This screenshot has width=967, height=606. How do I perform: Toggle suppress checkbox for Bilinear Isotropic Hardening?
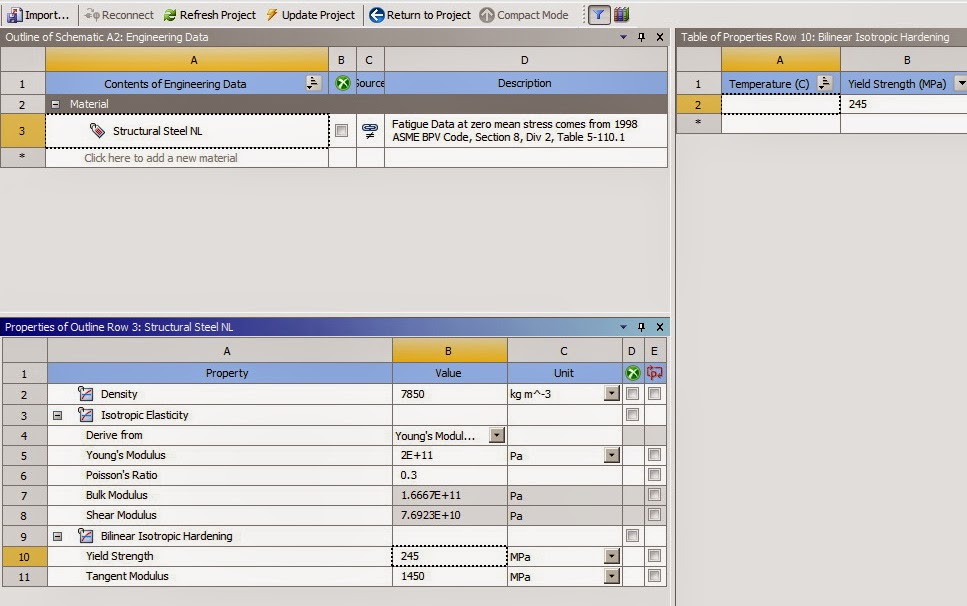[632, 536]
